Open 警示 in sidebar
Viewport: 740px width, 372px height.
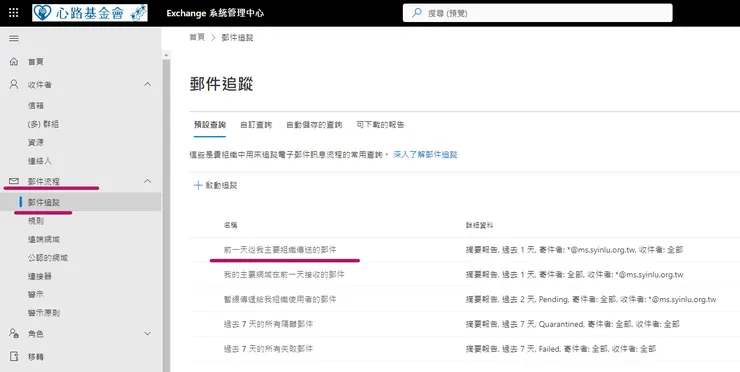click(x=36, y=295)
